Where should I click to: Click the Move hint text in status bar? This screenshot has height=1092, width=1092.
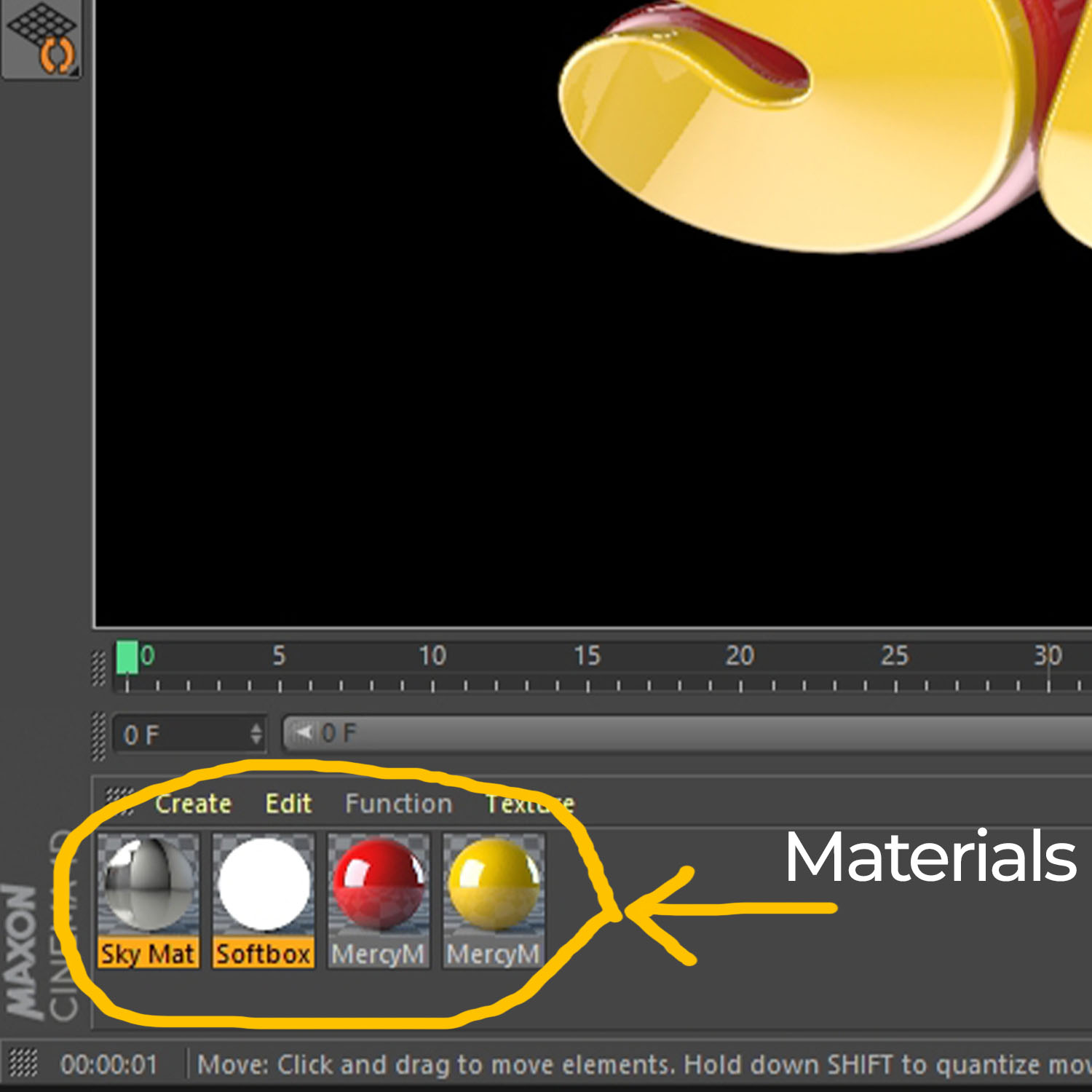coord(644,1065)
